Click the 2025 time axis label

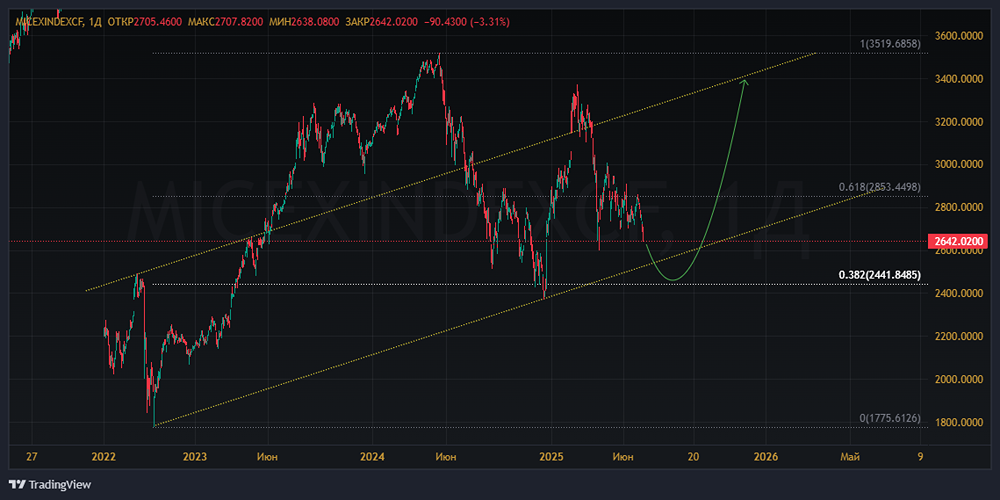[550, 457]
